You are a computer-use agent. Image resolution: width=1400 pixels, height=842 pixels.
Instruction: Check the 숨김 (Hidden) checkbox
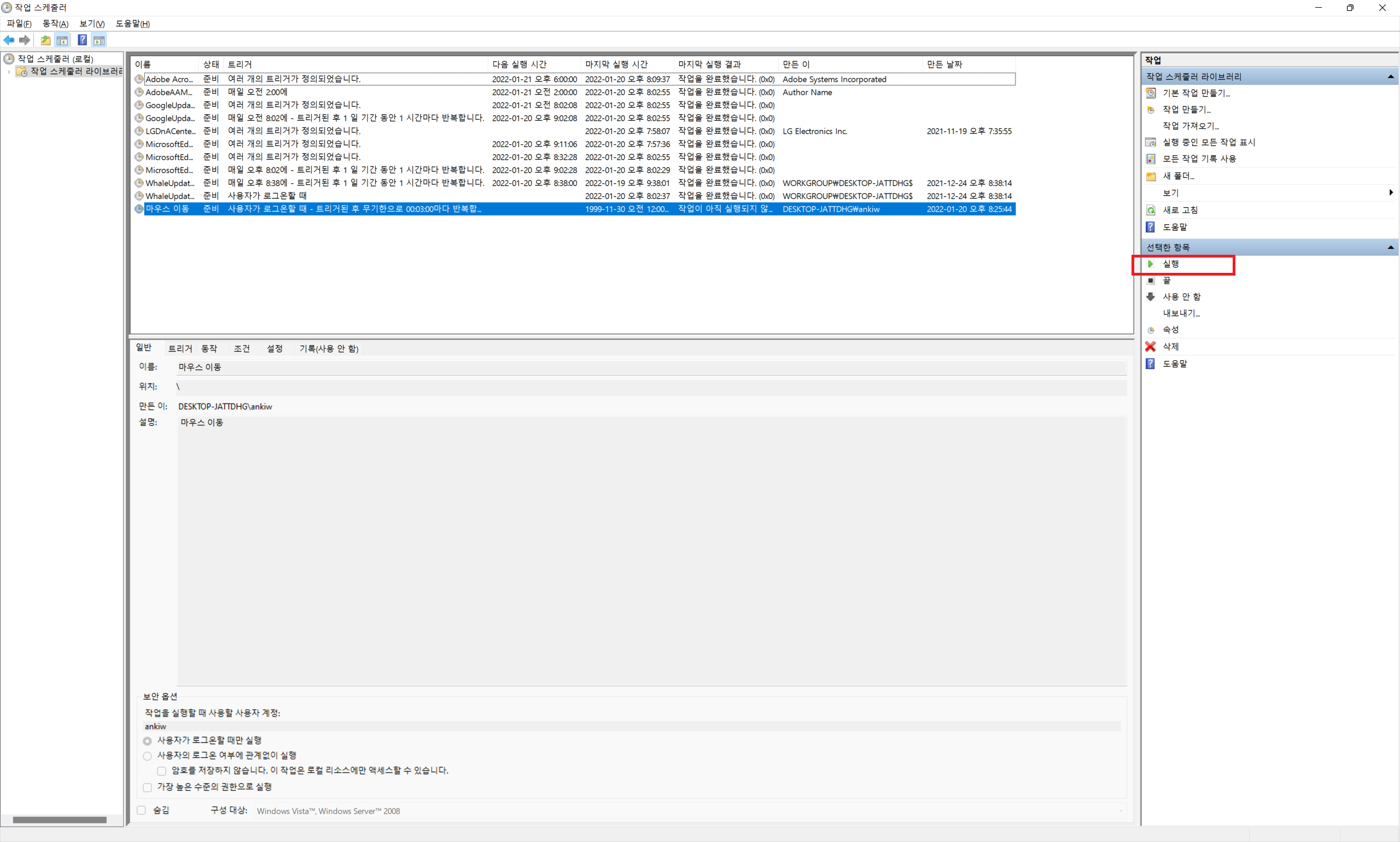141,810
